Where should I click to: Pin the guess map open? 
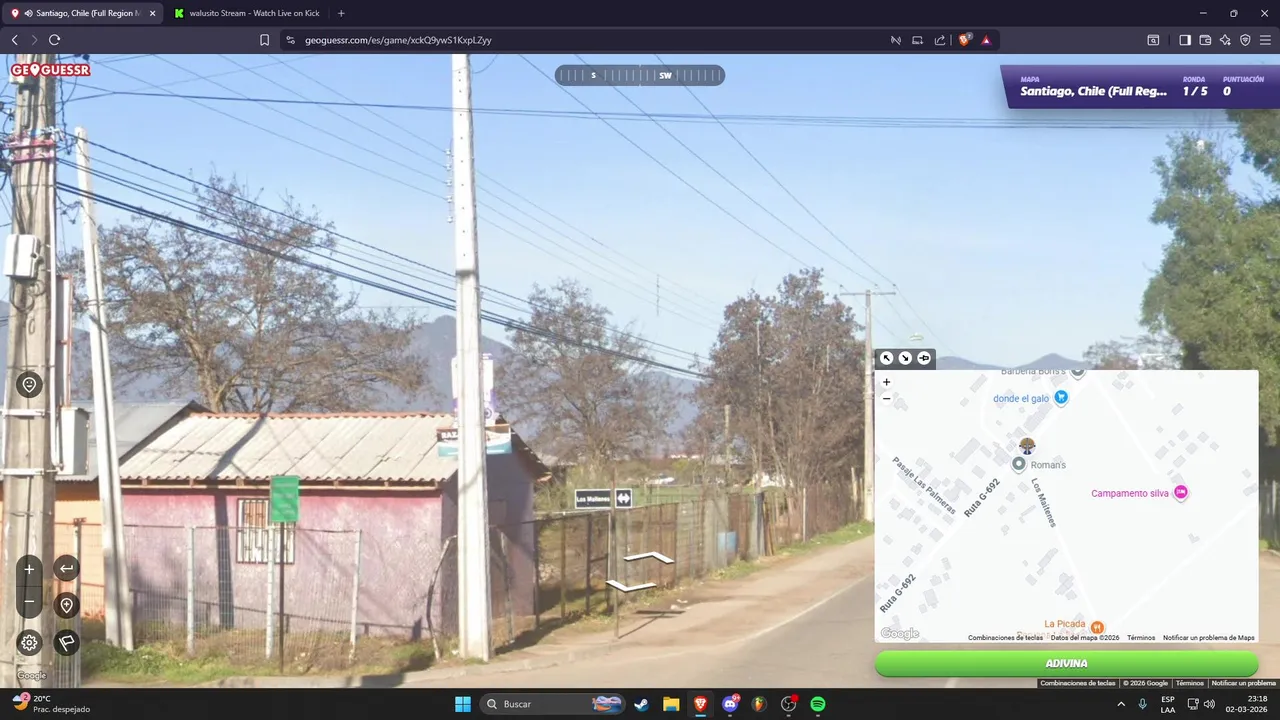click(x=924, y=358)
